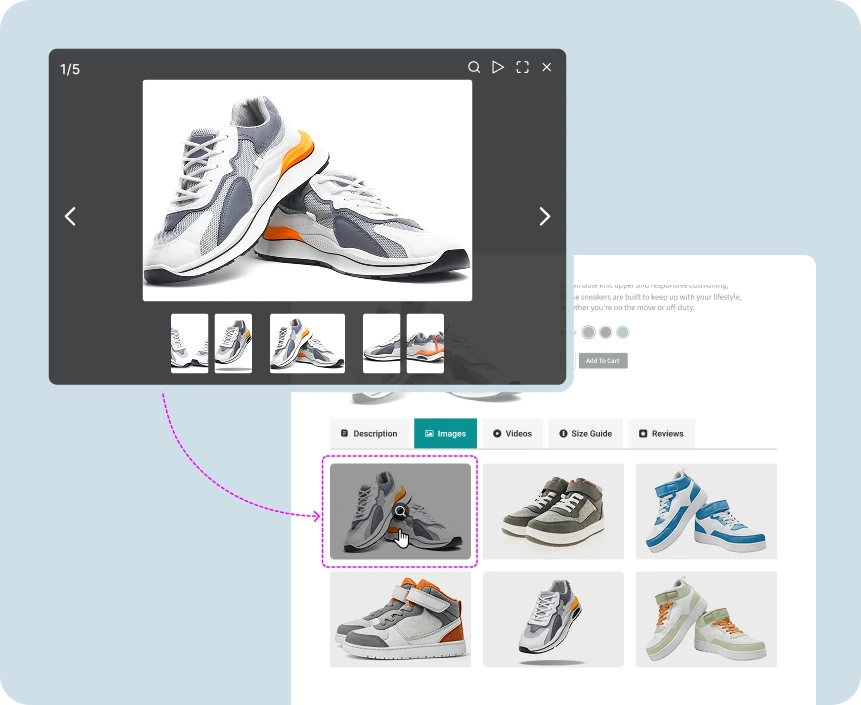
Task: Open the Videos tab
Action: [512, 433]
